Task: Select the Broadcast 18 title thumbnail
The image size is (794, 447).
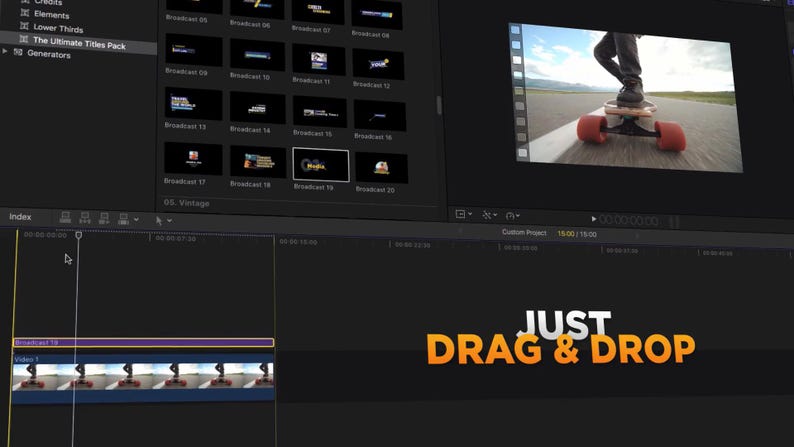Action: [258, 162]
